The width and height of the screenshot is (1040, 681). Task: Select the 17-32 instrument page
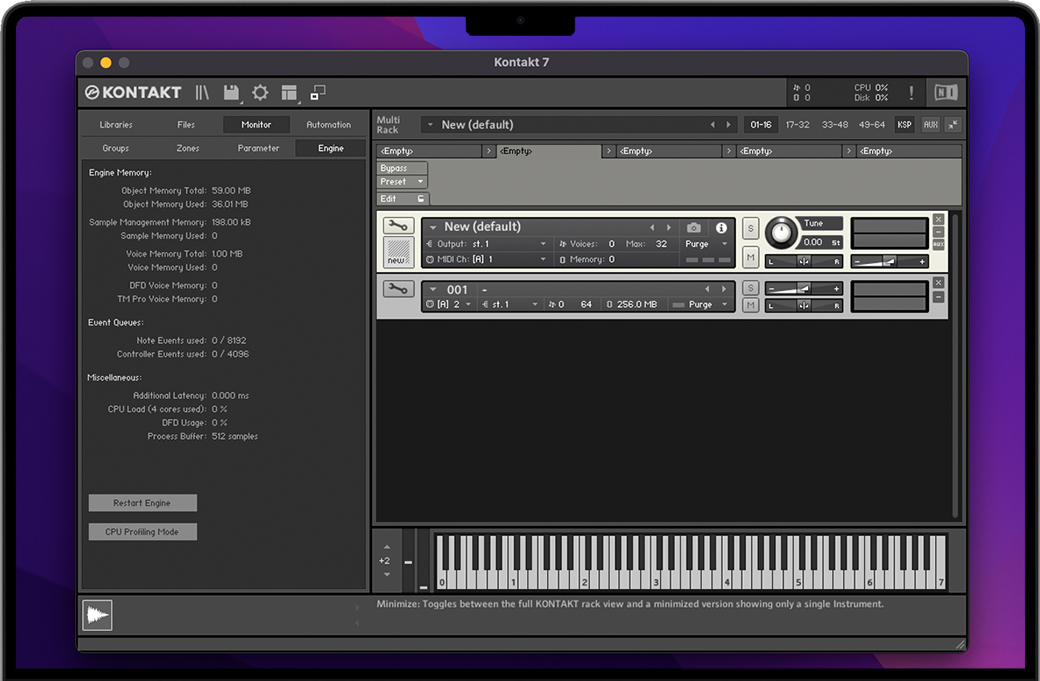coord(797,125)
